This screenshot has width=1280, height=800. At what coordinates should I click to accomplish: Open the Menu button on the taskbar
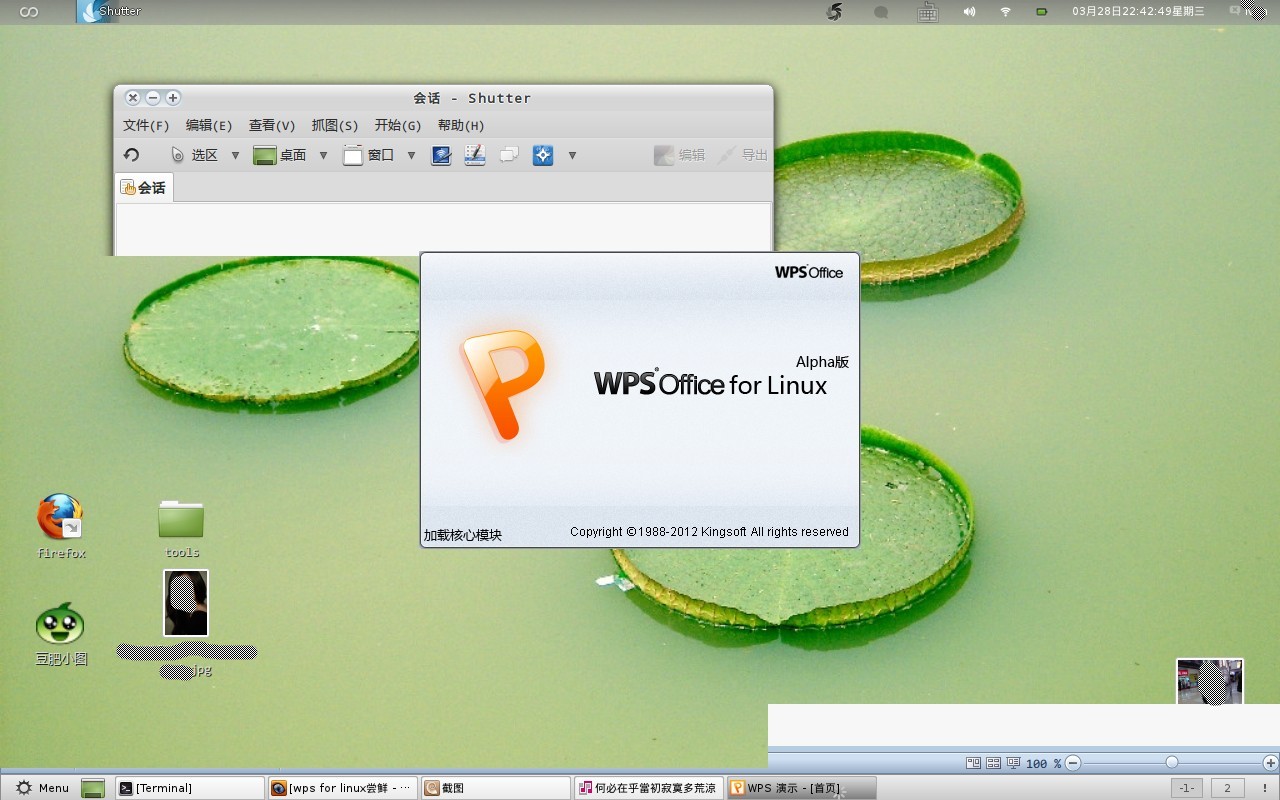(42, 788)
